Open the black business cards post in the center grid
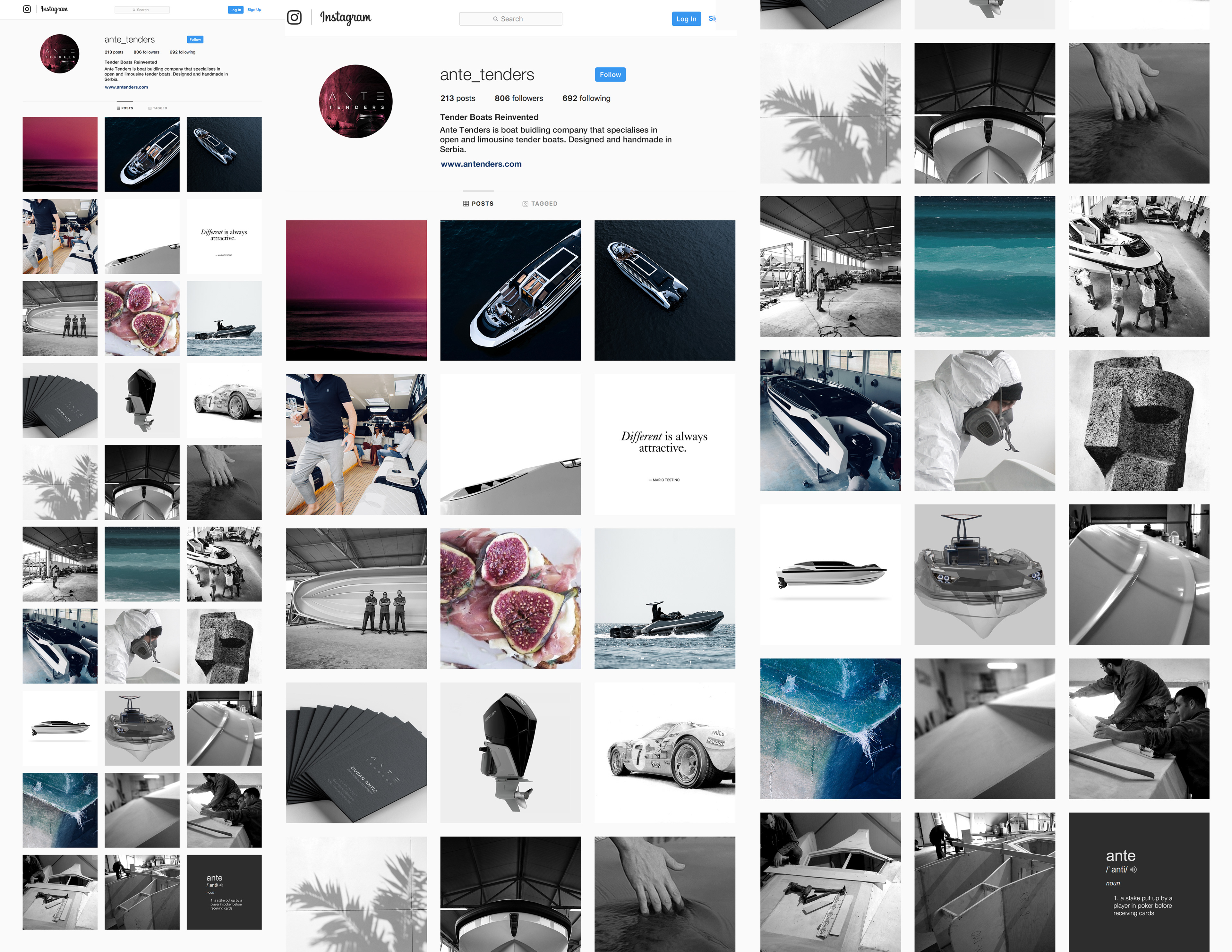1232x952 pixels. click(x=356, y=753)
